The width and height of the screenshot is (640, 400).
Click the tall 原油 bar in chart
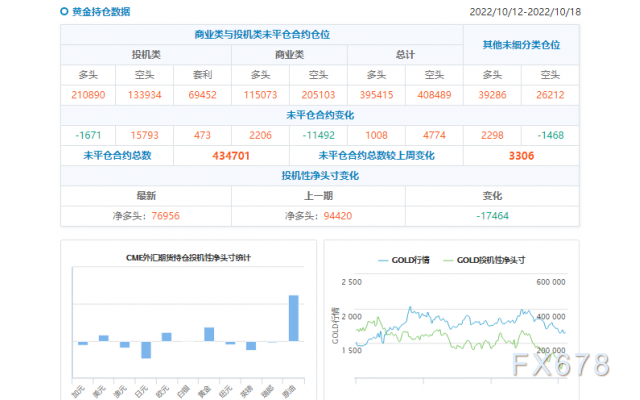tap(293, 318)
